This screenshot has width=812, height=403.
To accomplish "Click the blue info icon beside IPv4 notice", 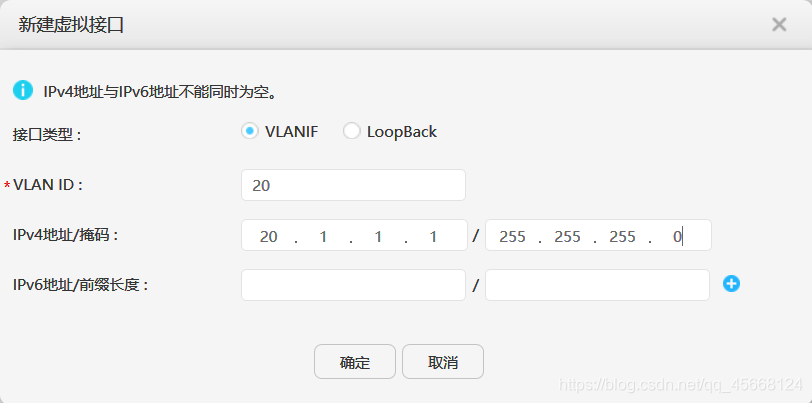I will (x=23, y=90).
